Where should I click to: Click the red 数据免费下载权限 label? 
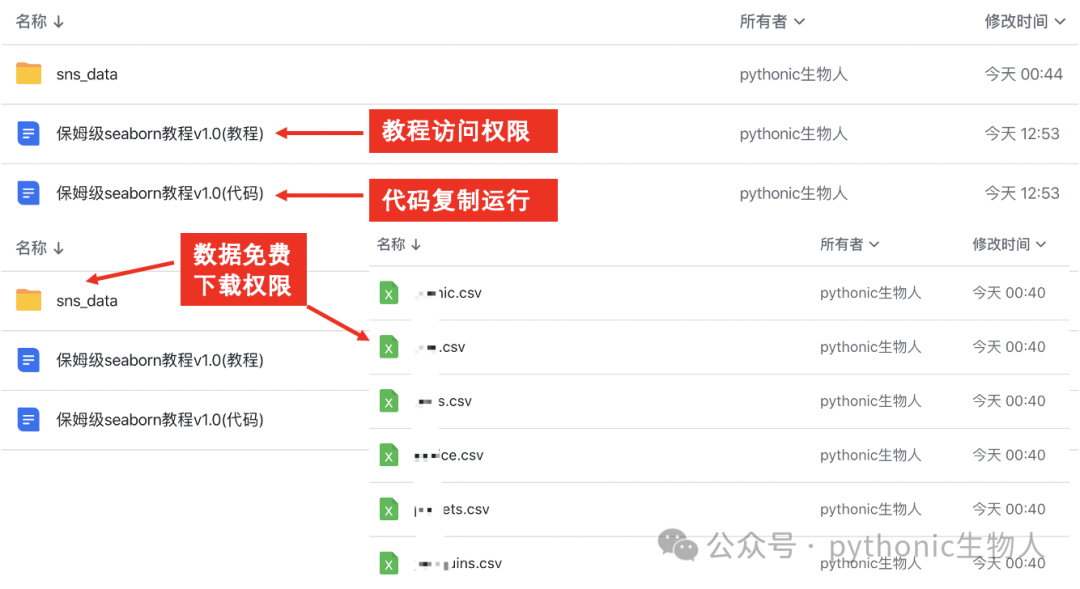243,269
